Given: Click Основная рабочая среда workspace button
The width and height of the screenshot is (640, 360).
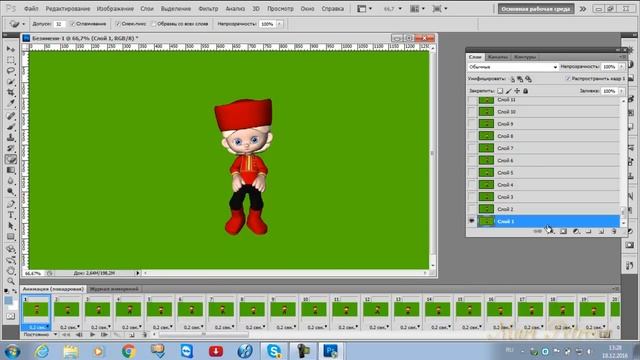Looking at the screenshot, I should 536,9.
